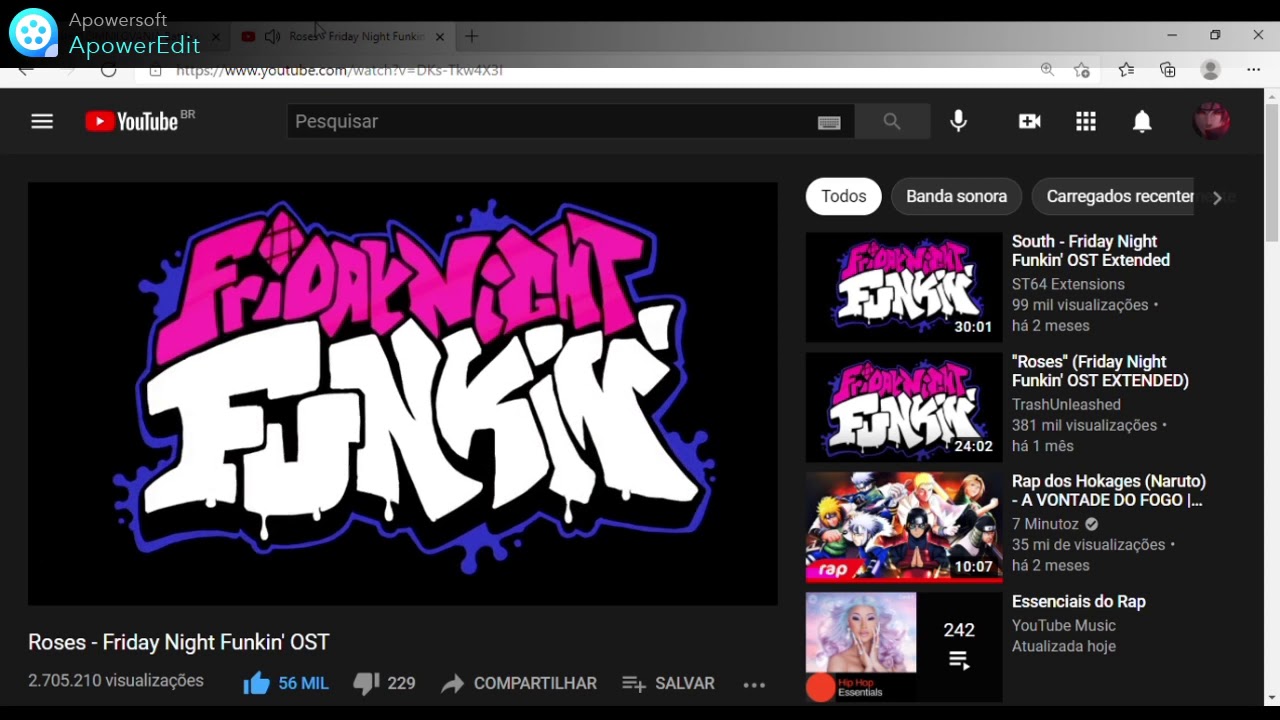
Task: Share the video via COMPARTILHAR
Action: pyautogui.click(x=519, y=683)
